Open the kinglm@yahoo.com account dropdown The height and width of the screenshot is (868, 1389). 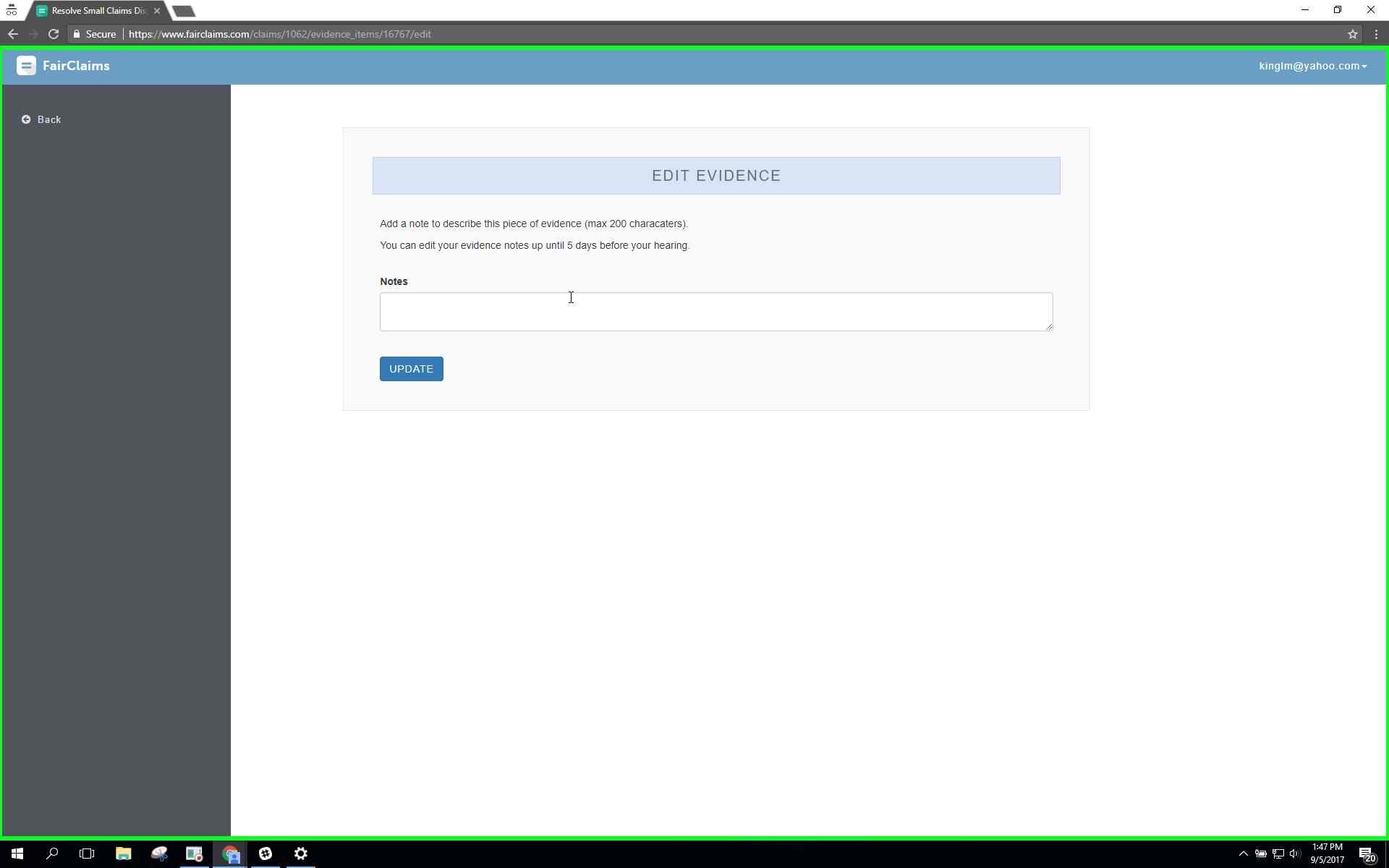[1312, 66]
